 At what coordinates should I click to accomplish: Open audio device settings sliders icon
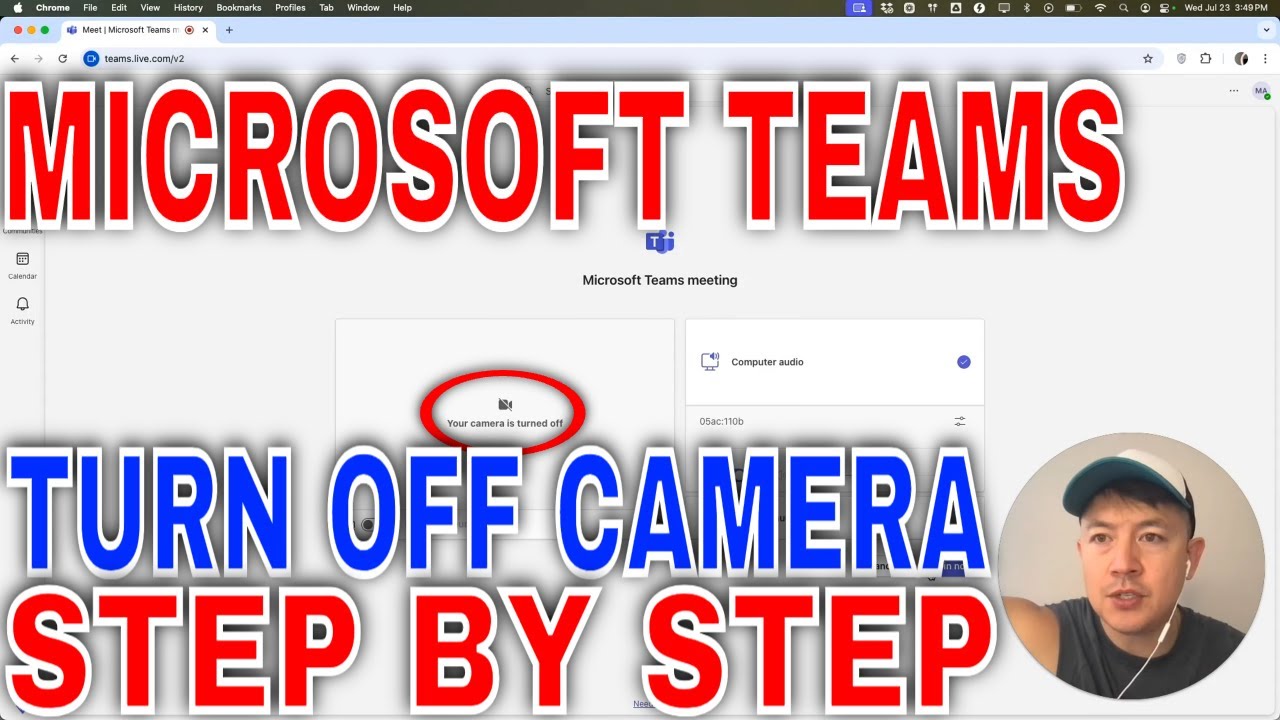(x=960, y=422)
